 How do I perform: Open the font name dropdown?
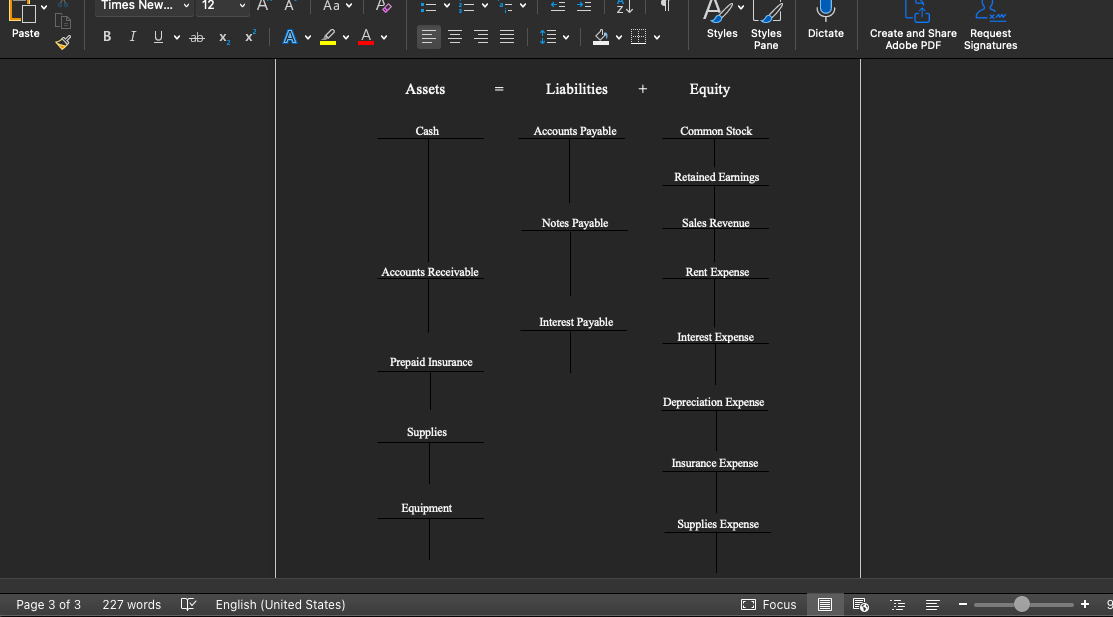click(x=143, y=7)
